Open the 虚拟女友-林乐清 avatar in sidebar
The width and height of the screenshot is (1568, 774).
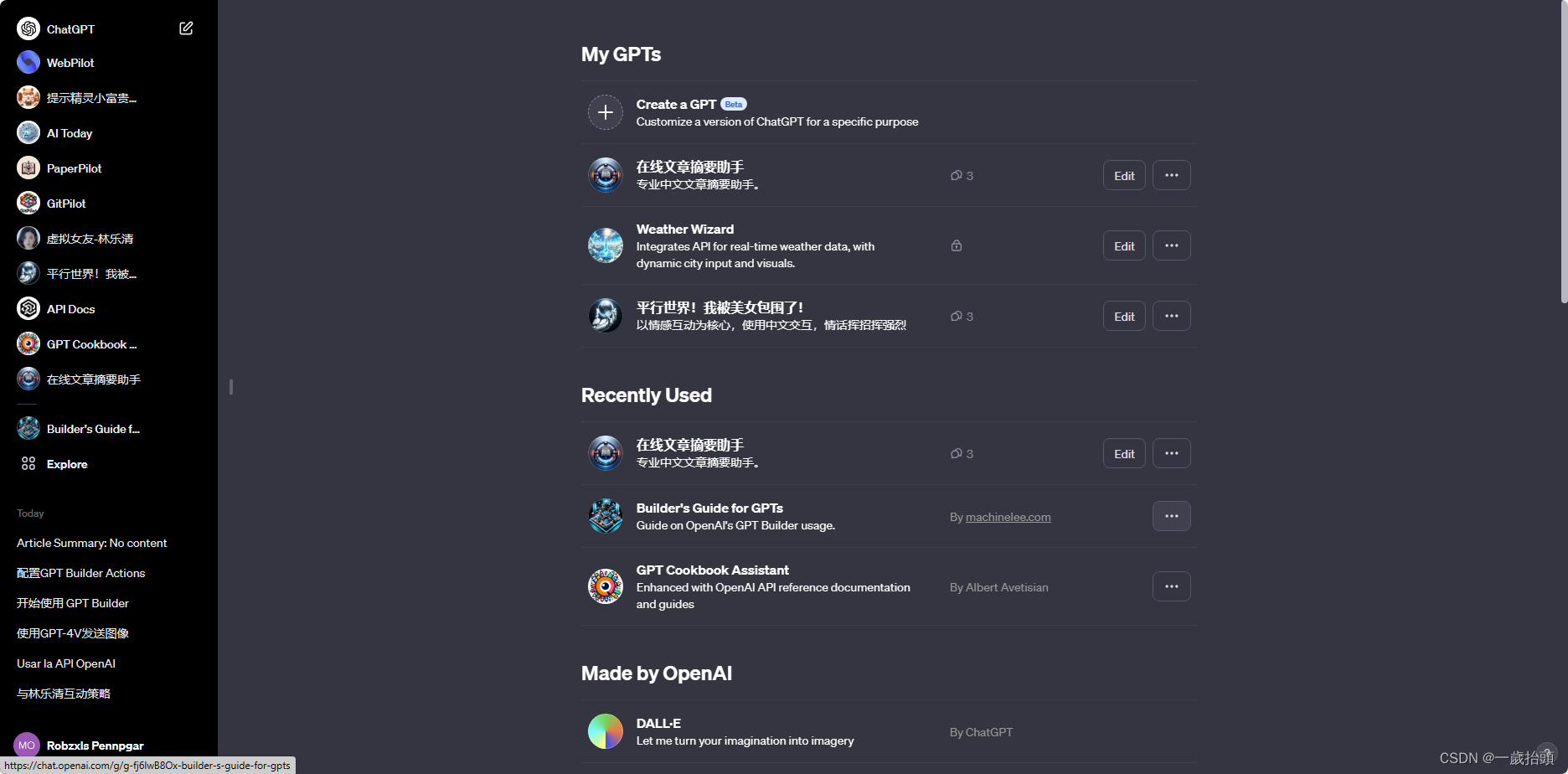[28, 238]
